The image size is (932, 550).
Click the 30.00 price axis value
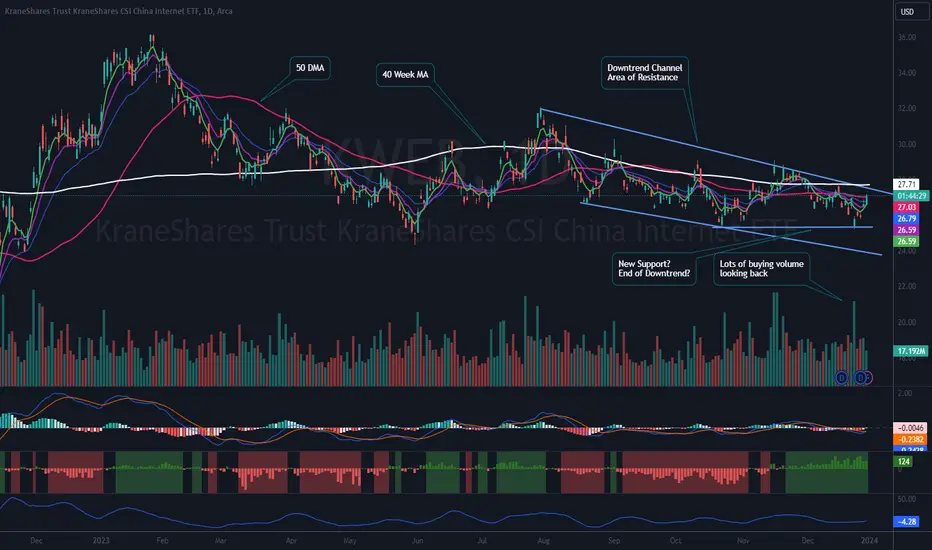(906, 144)
